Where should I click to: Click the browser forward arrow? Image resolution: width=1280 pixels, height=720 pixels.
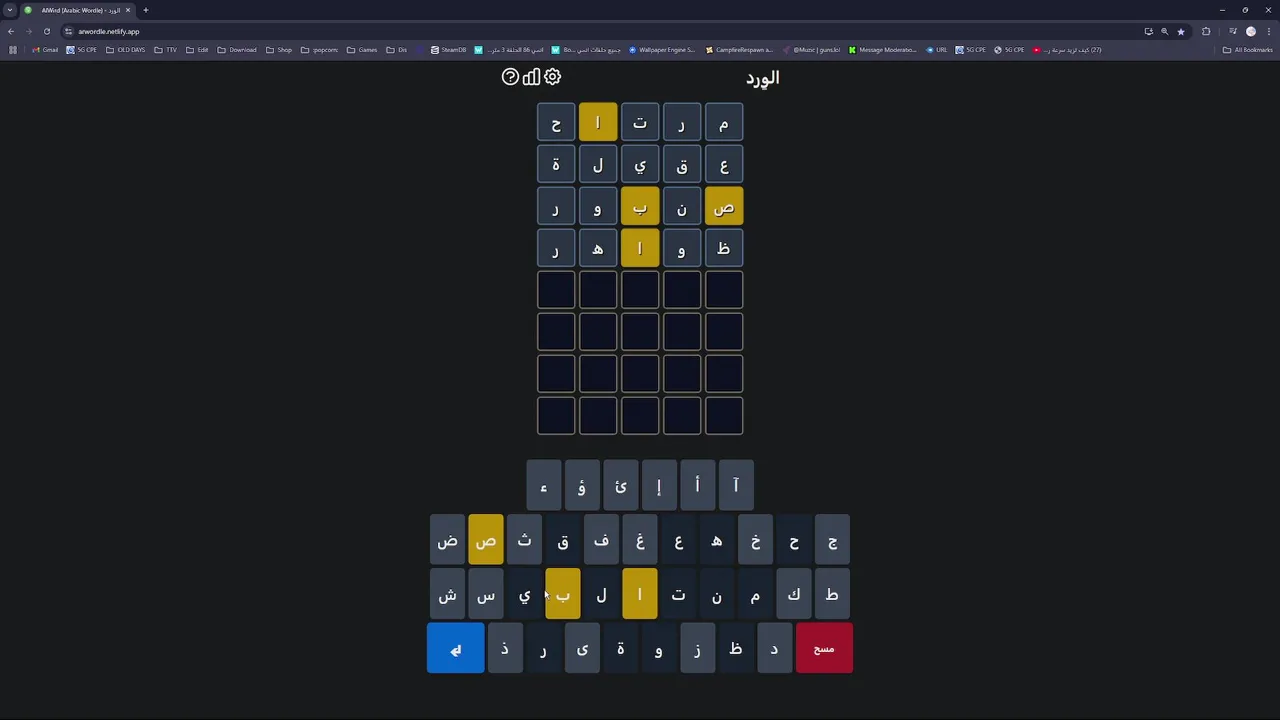28,31
